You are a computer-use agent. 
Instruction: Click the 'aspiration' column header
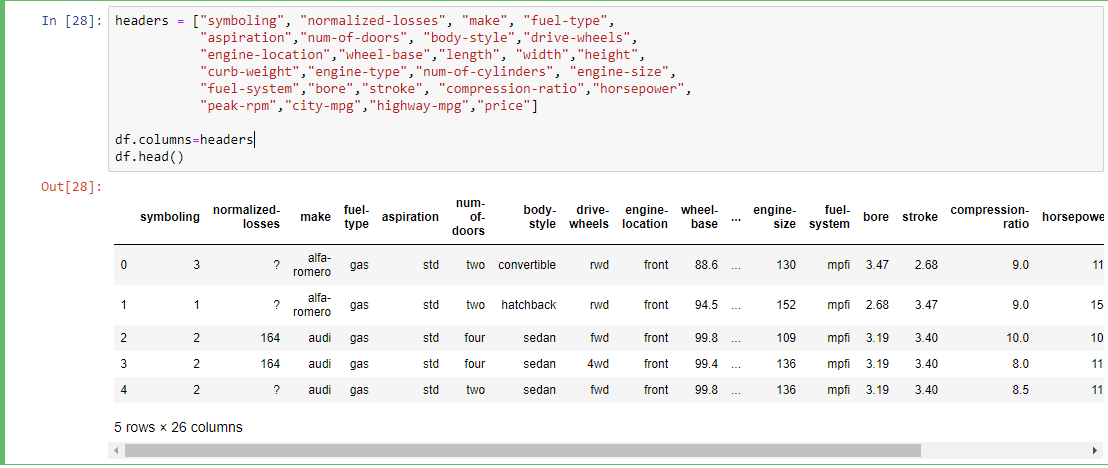tap(410, 217)
